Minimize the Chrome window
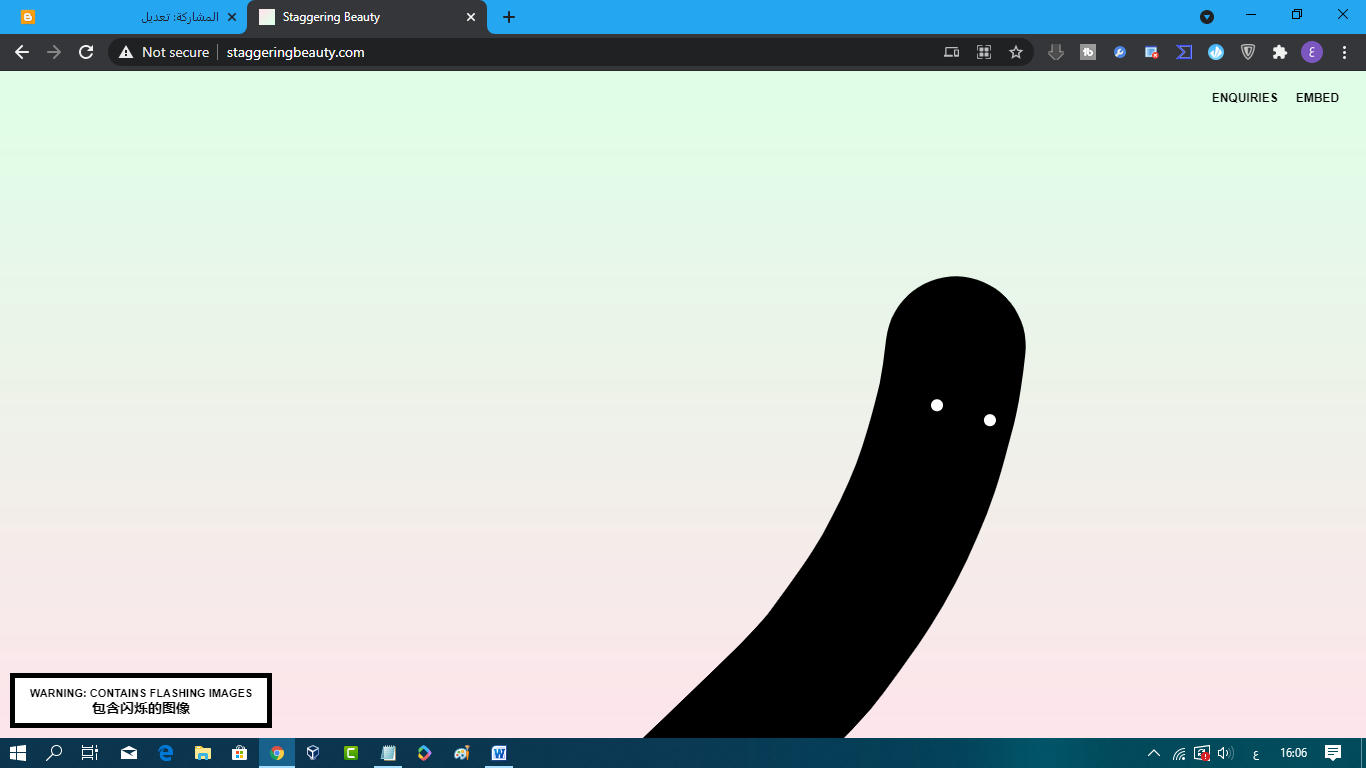Image resolution: width=1366 pixels, height=768 pixels. point(1251,15)
